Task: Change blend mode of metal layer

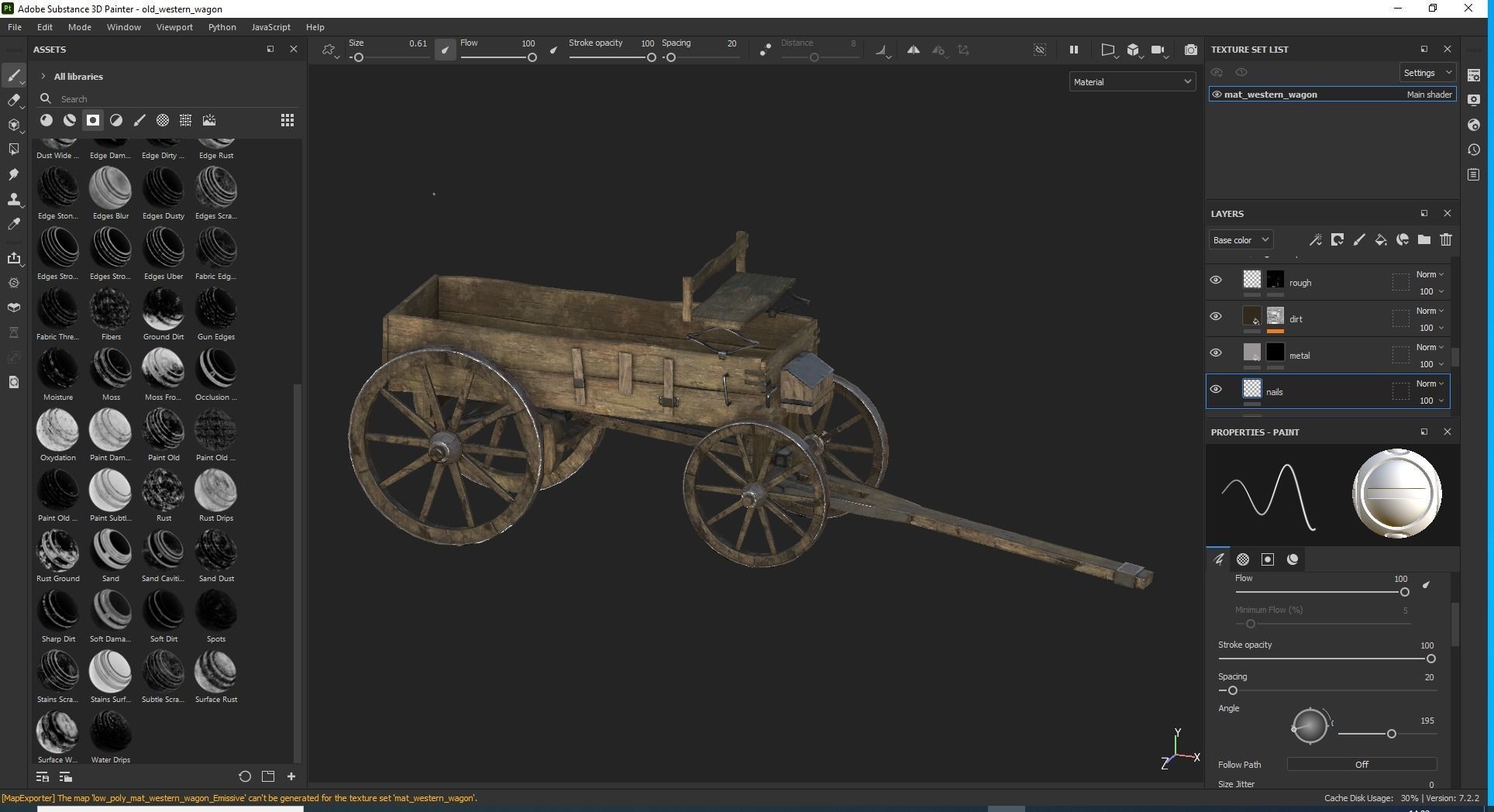Action: 1430,347
